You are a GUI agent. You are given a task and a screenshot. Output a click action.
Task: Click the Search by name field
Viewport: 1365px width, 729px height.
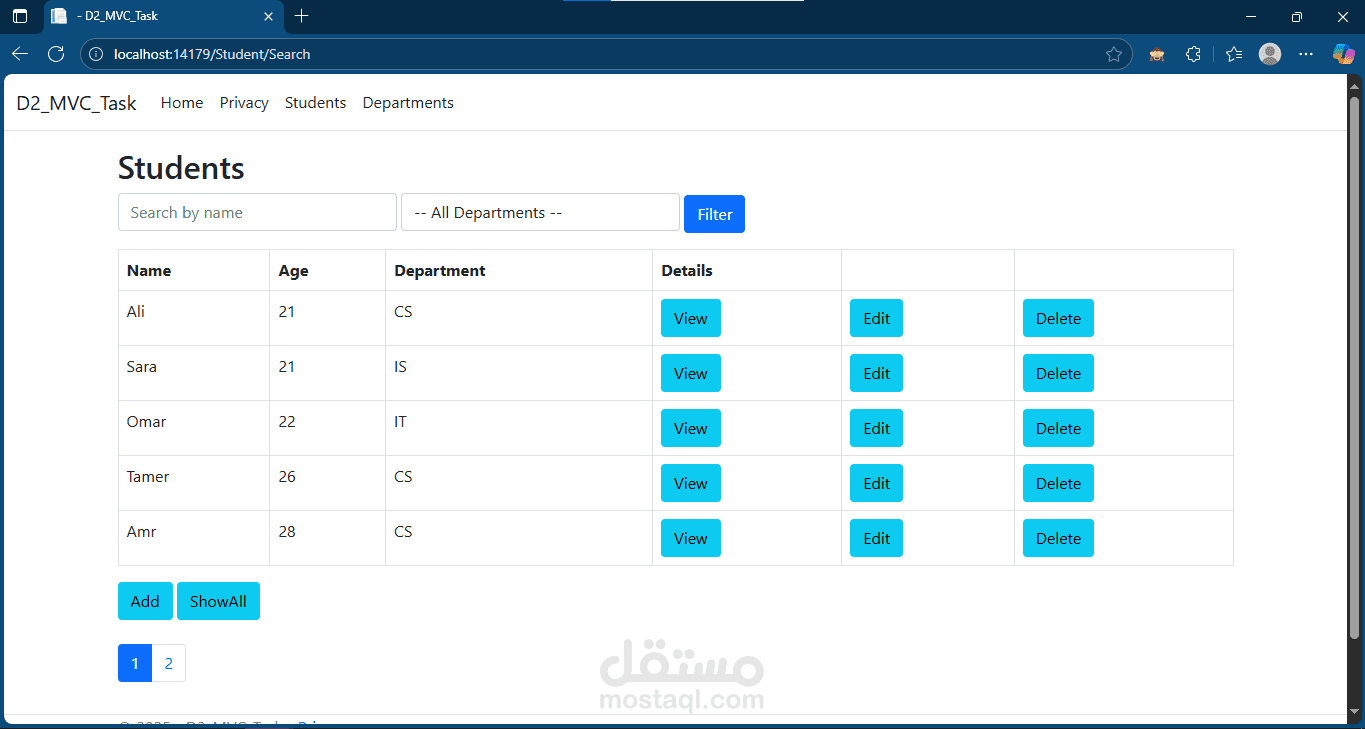pos(257,212)
